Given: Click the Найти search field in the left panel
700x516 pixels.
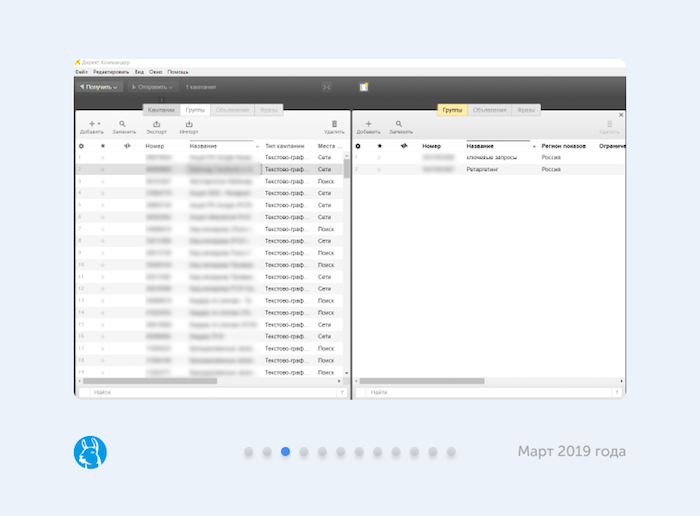Looking at the screenshot, I should click(213, 392).
